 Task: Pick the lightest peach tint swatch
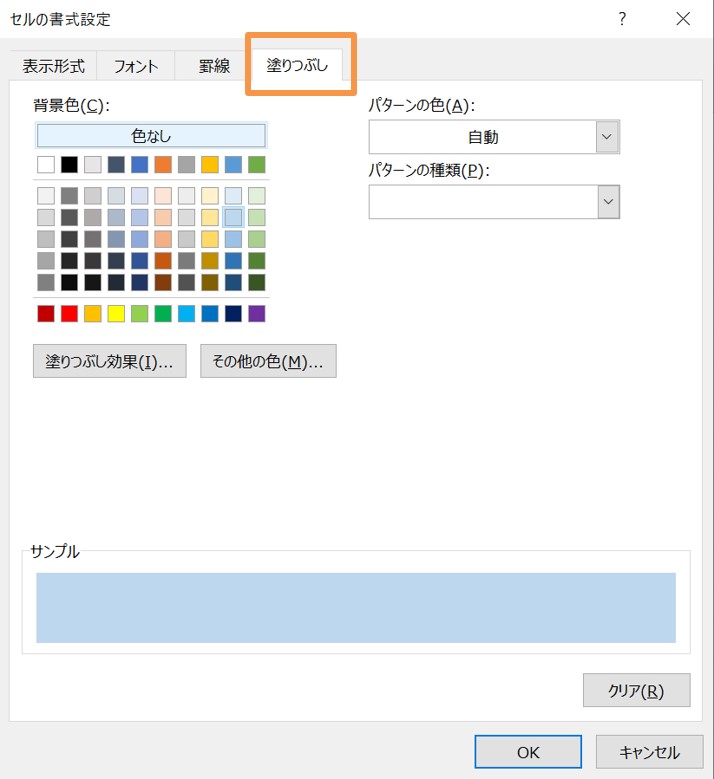click(x=163, y=195)
